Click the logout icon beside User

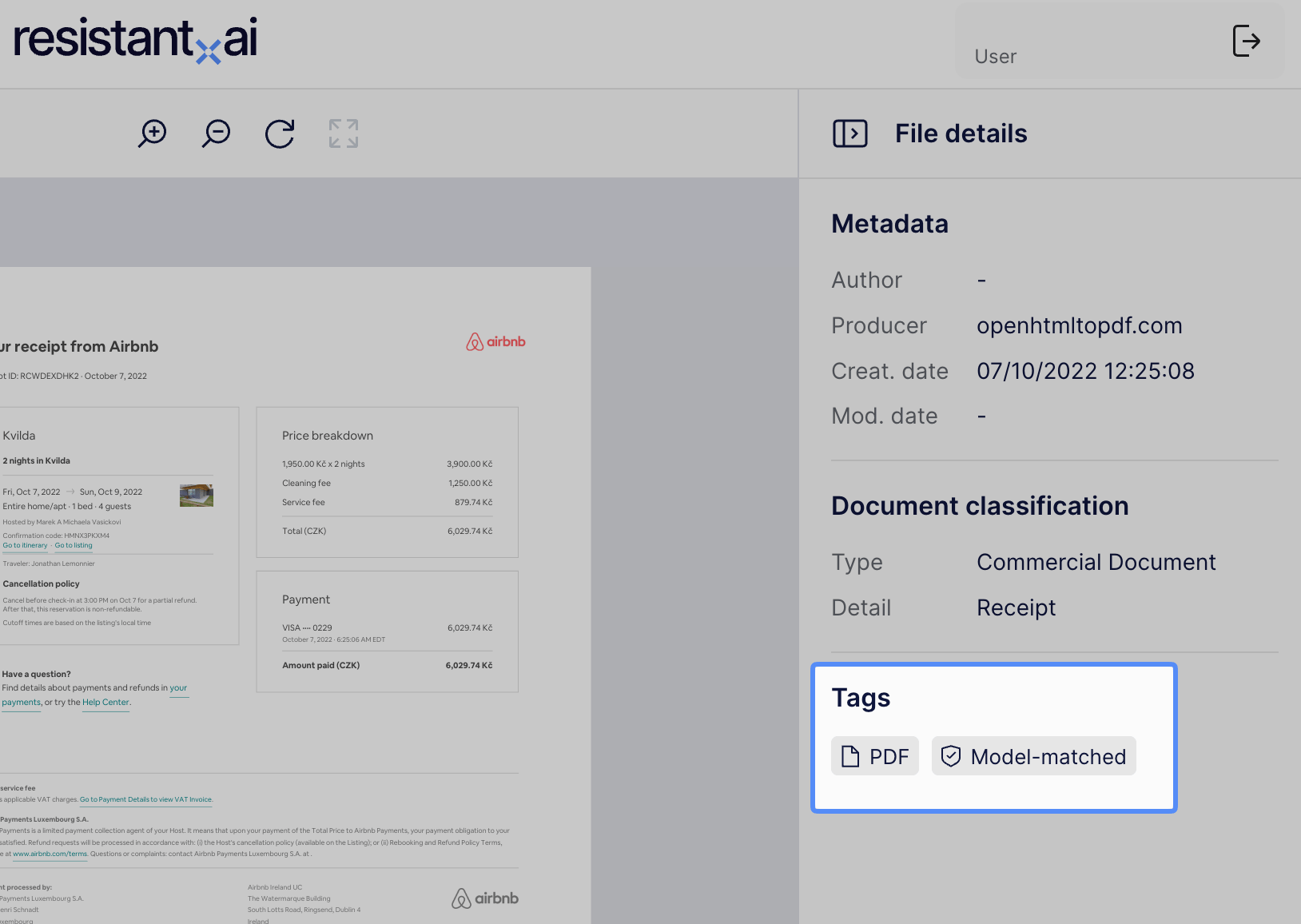point(1247,40)
